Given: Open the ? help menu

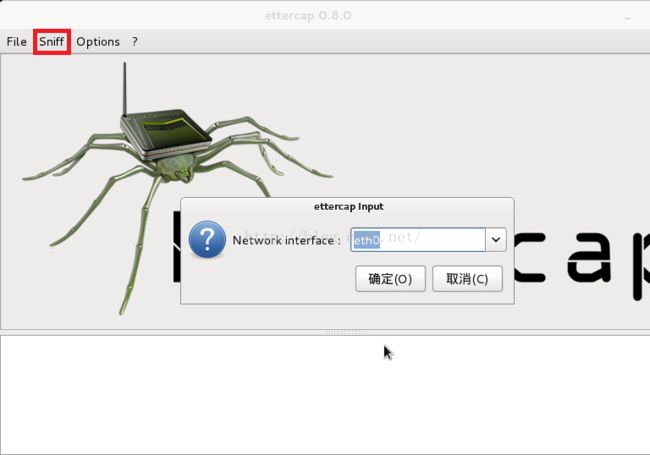Looking at the screenshot, I should coord(135,42).
